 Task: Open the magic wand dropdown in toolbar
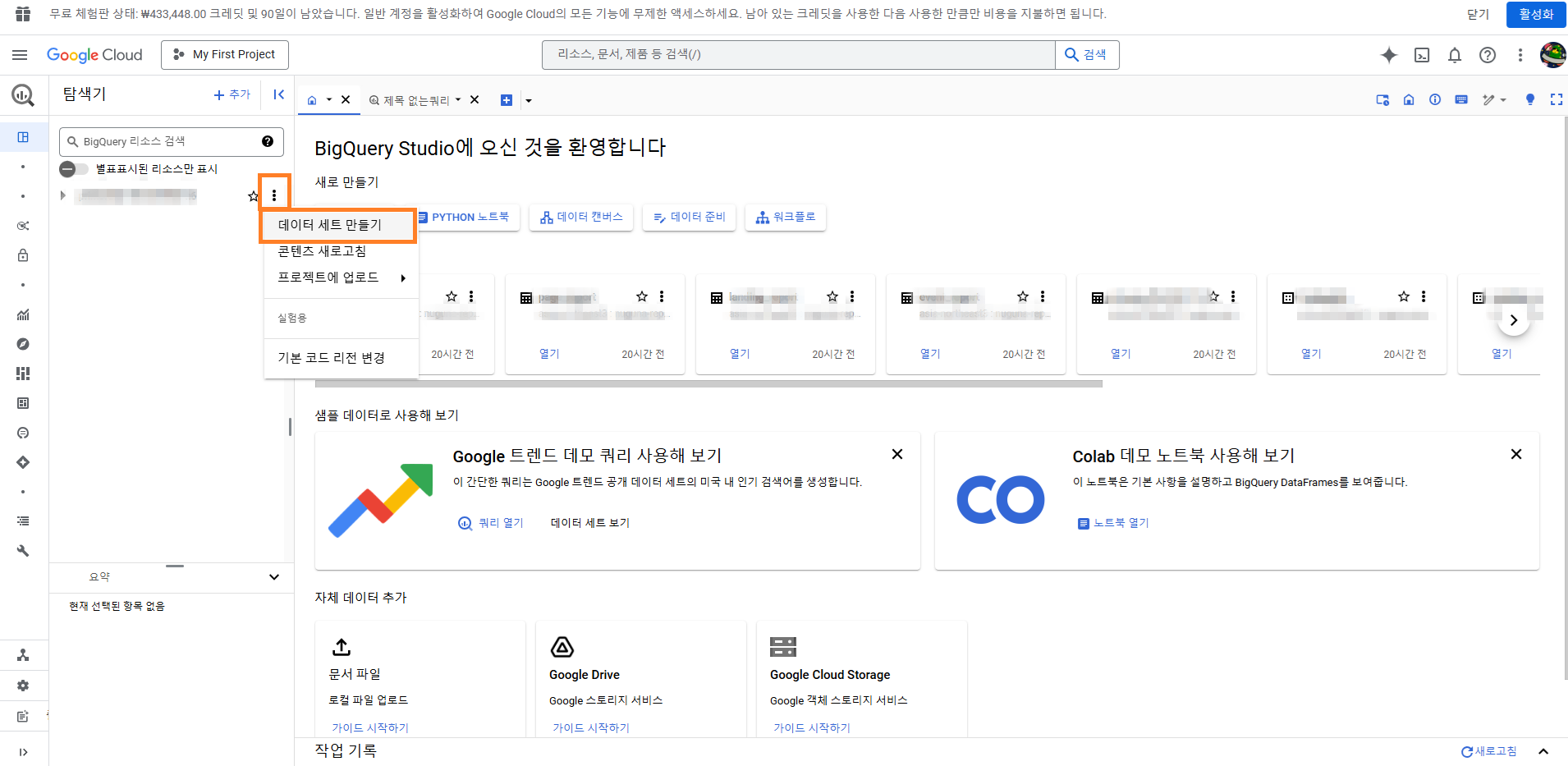(1494, 99)
